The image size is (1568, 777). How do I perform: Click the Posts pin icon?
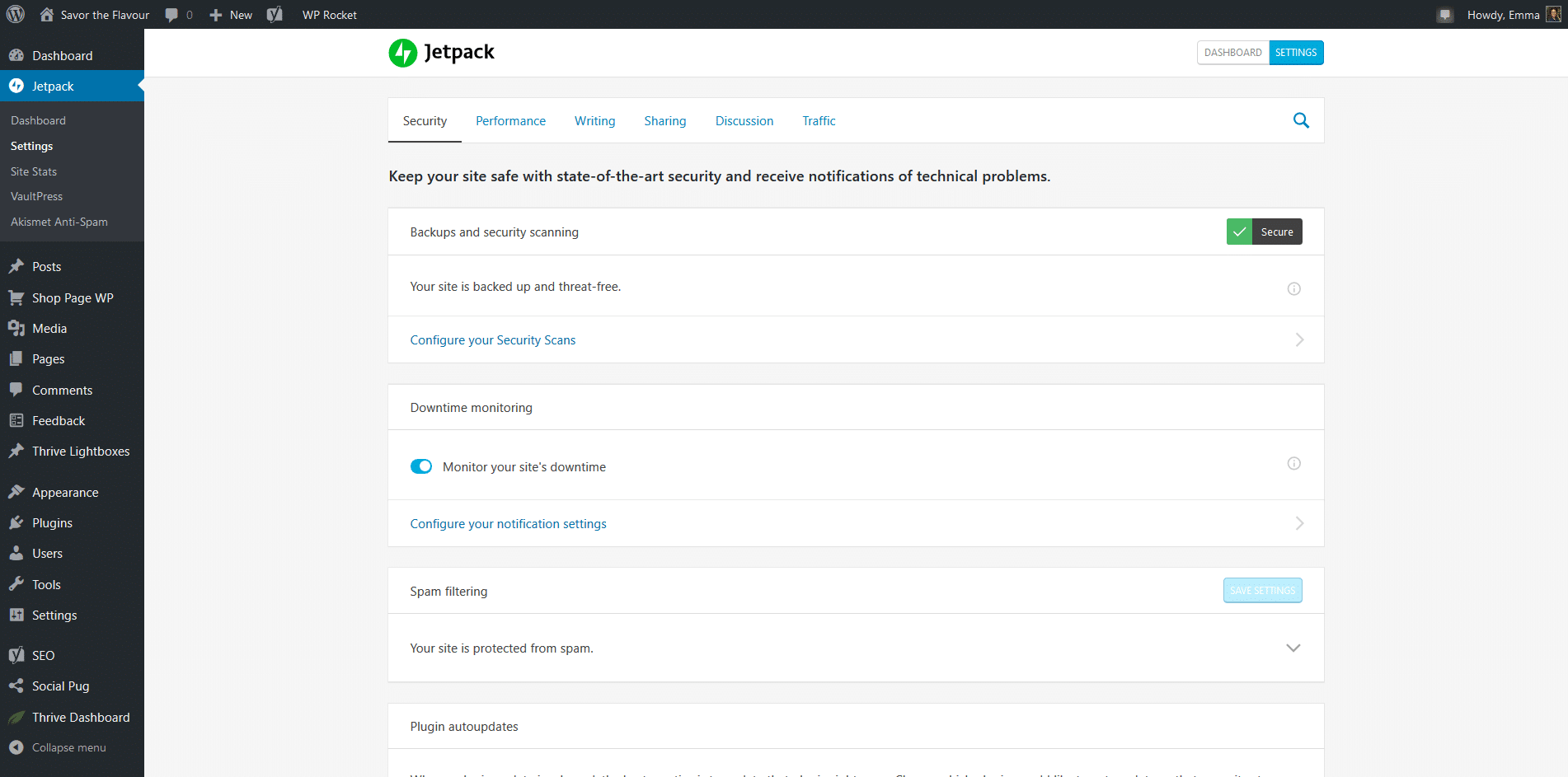tap(16, 266)
